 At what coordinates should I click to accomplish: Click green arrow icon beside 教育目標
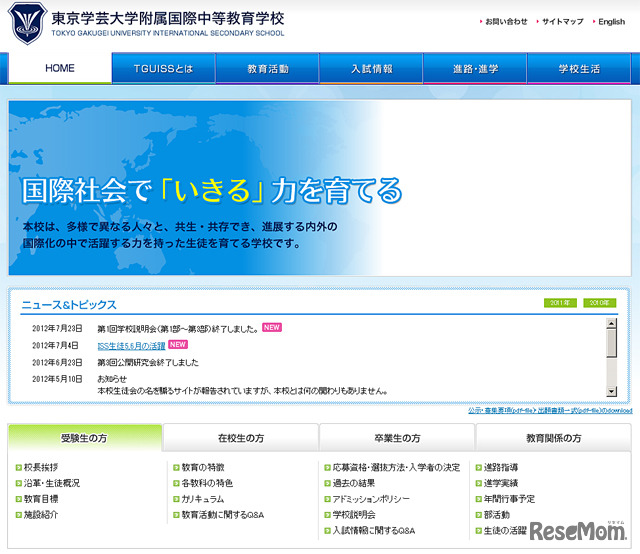pos(18,500)
